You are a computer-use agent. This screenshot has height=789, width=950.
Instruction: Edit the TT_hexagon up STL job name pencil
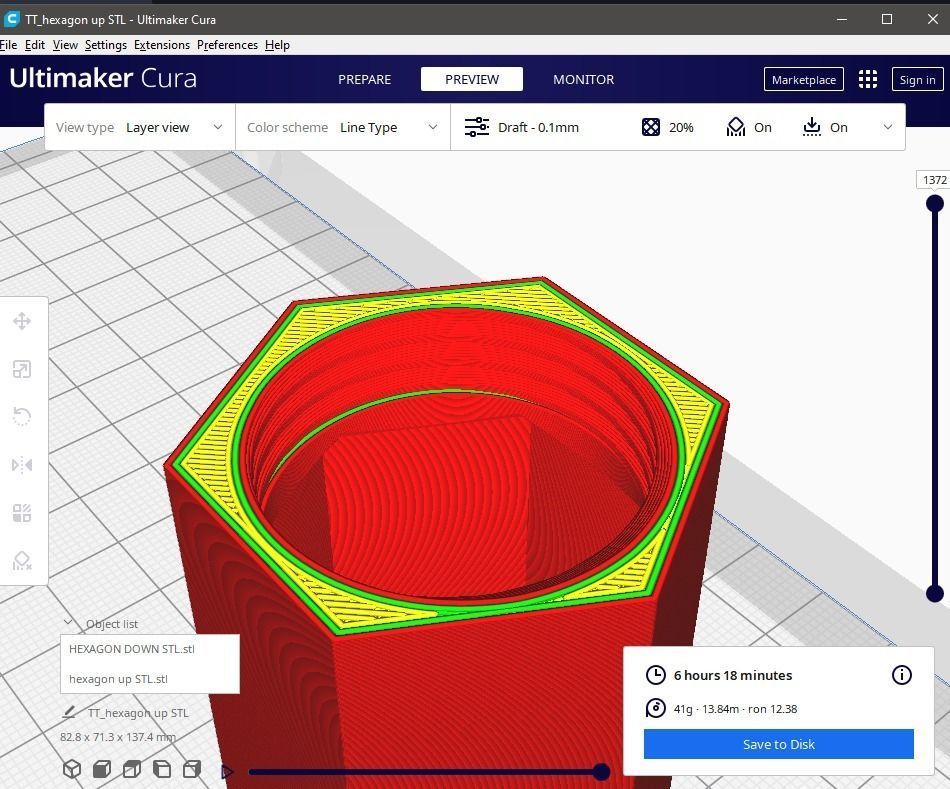69,712
